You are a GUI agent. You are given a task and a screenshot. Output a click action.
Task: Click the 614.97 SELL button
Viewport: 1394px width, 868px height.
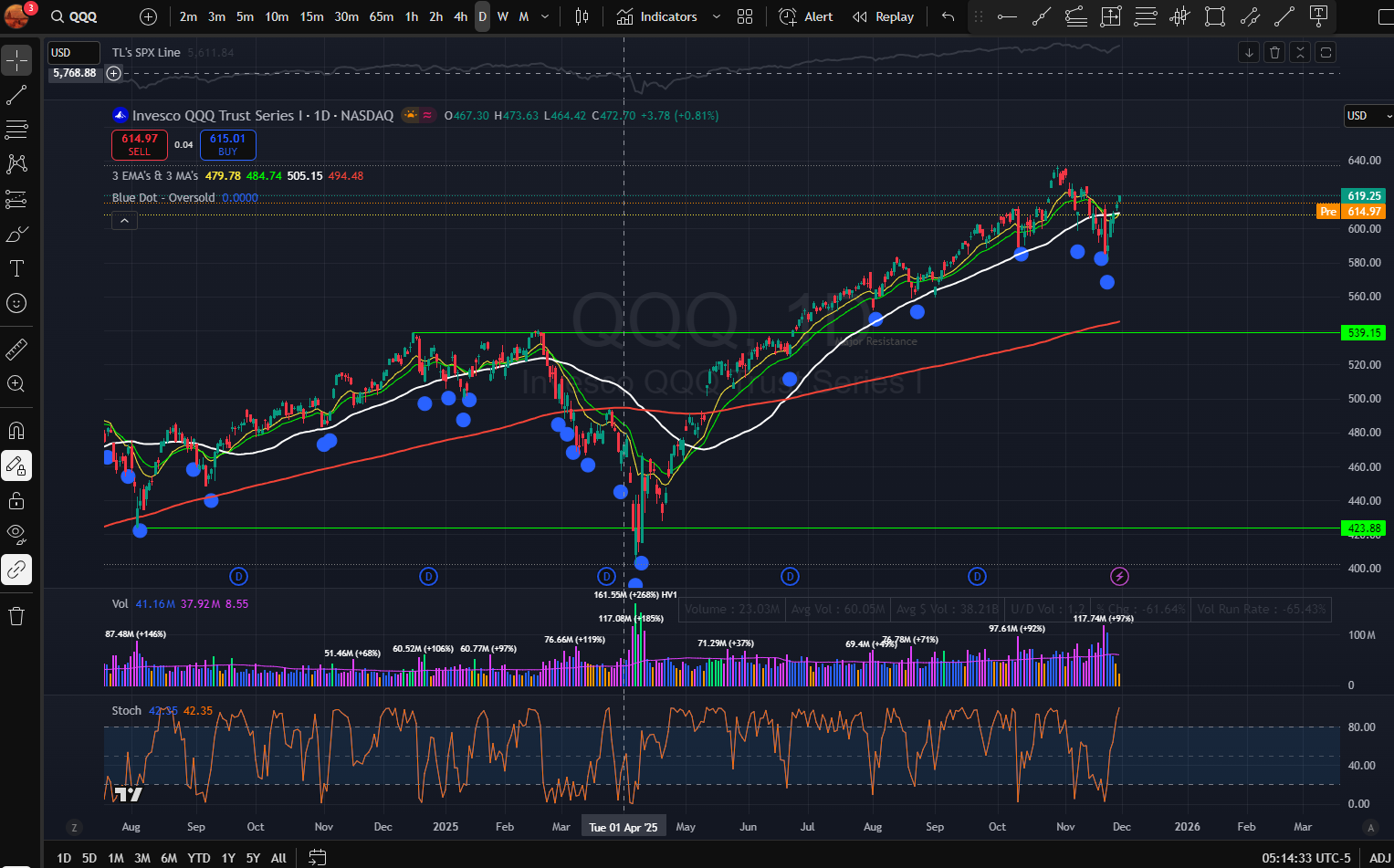coord(140,144)
